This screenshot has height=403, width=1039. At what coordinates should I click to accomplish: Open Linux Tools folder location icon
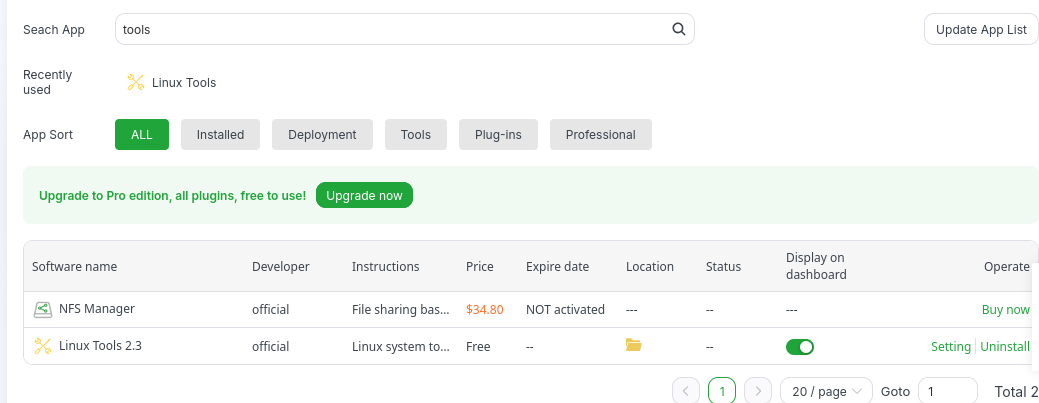(x=633, y=345)
